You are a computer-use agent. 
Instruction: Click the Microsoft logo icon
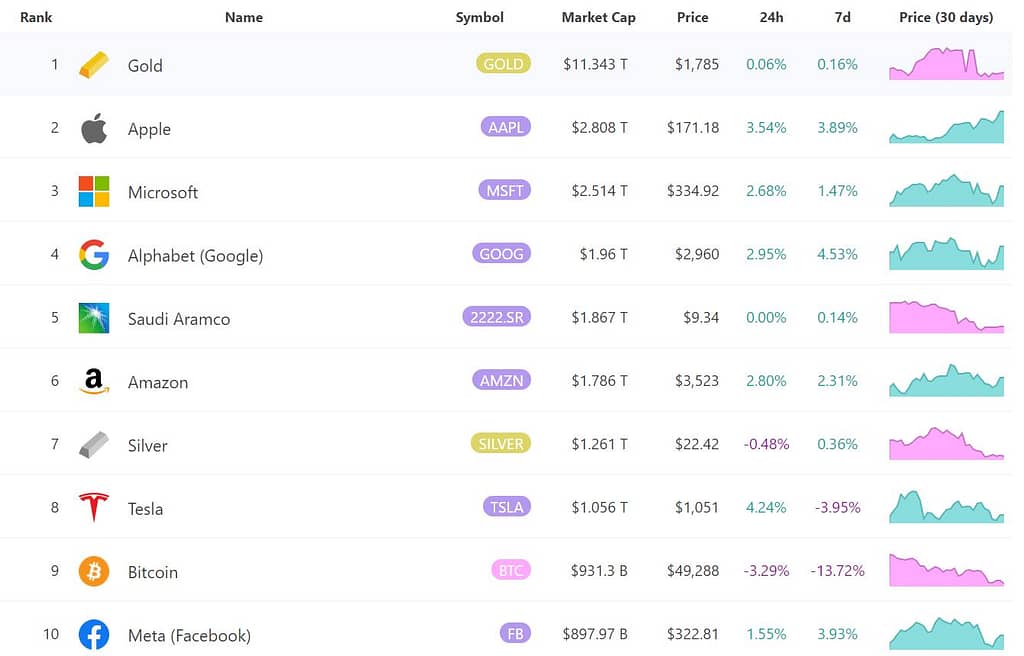click(x=94, y=191)
